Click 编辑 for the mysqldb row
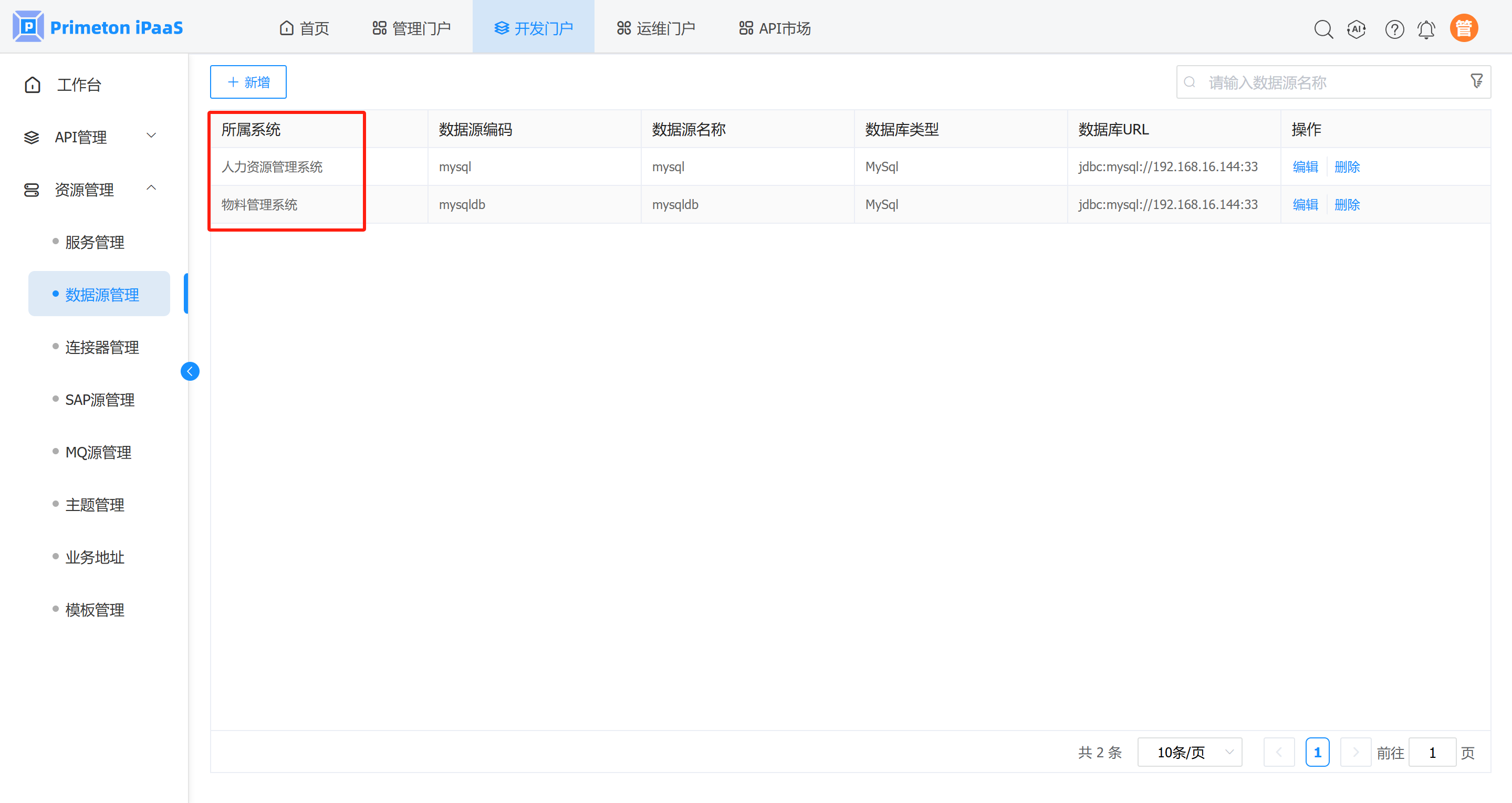The image size is (1512, 803). pyautogui.click(x=1305, y=204)
